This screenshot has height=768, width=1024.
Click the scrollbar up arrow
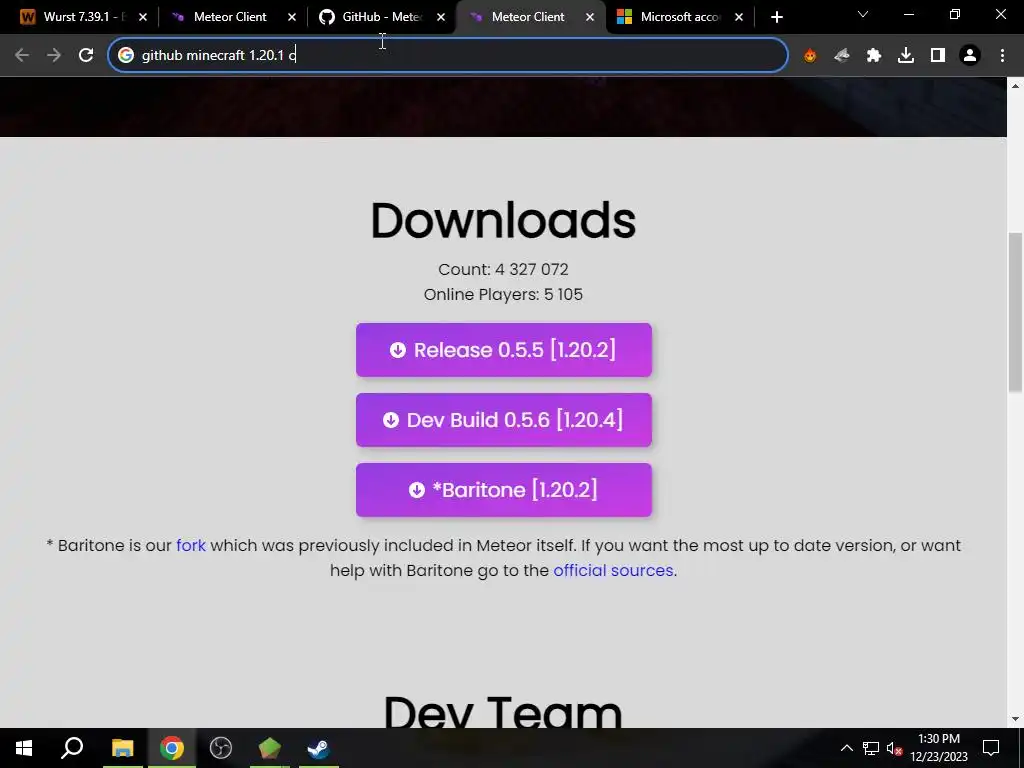coord(1015,86)
